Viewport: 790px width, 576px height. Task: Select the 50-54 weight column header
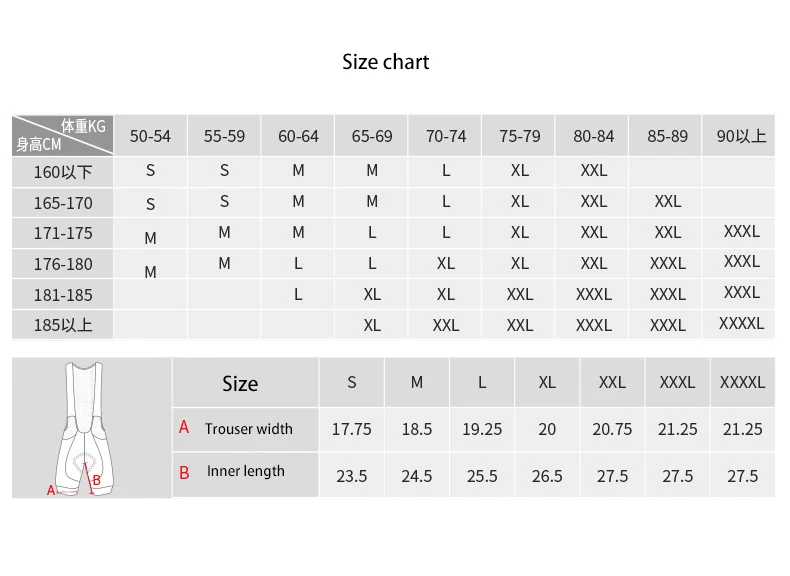pos(150,136)
